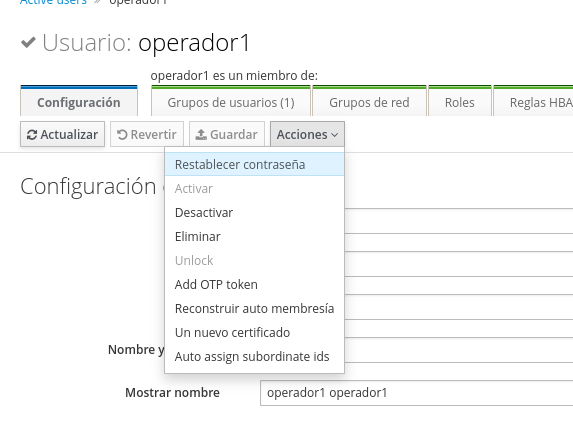Click the checkmark icon beside Usuario title
573x423 pixels.
28,42
